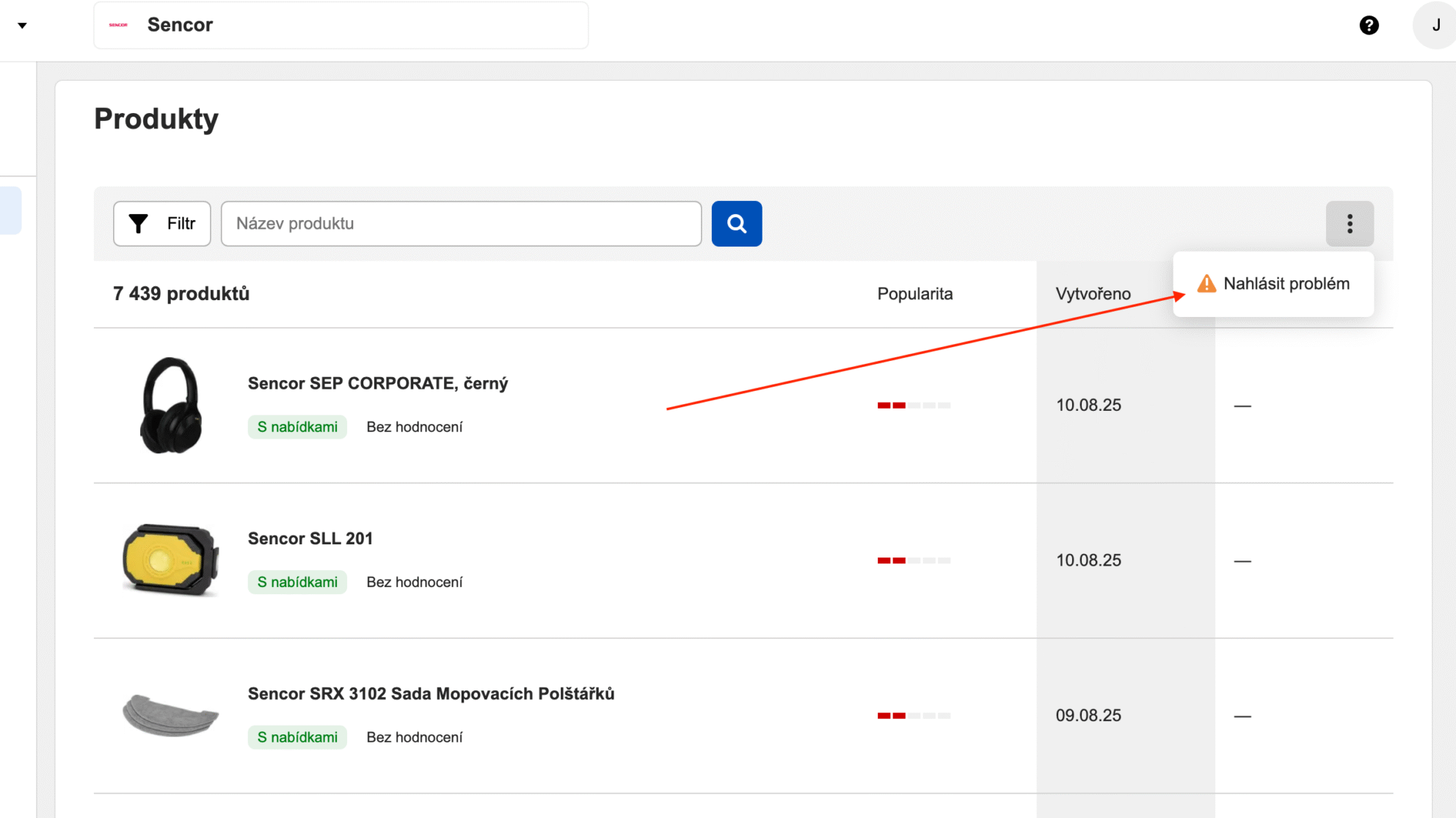
Task: Open Sencor SEP CORPORATE, černý product link
Action: pyautogui.click(x=377, y=384)
